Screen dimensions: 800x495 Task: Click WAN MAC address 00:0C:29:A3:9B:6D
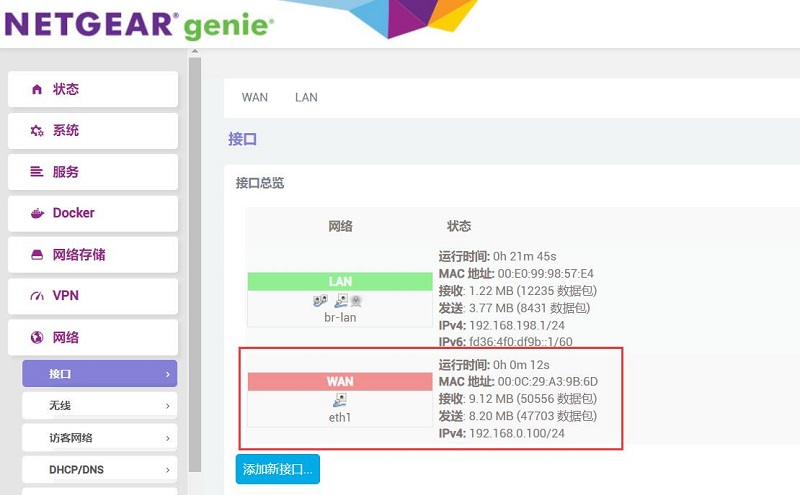(x=547, y=382)
